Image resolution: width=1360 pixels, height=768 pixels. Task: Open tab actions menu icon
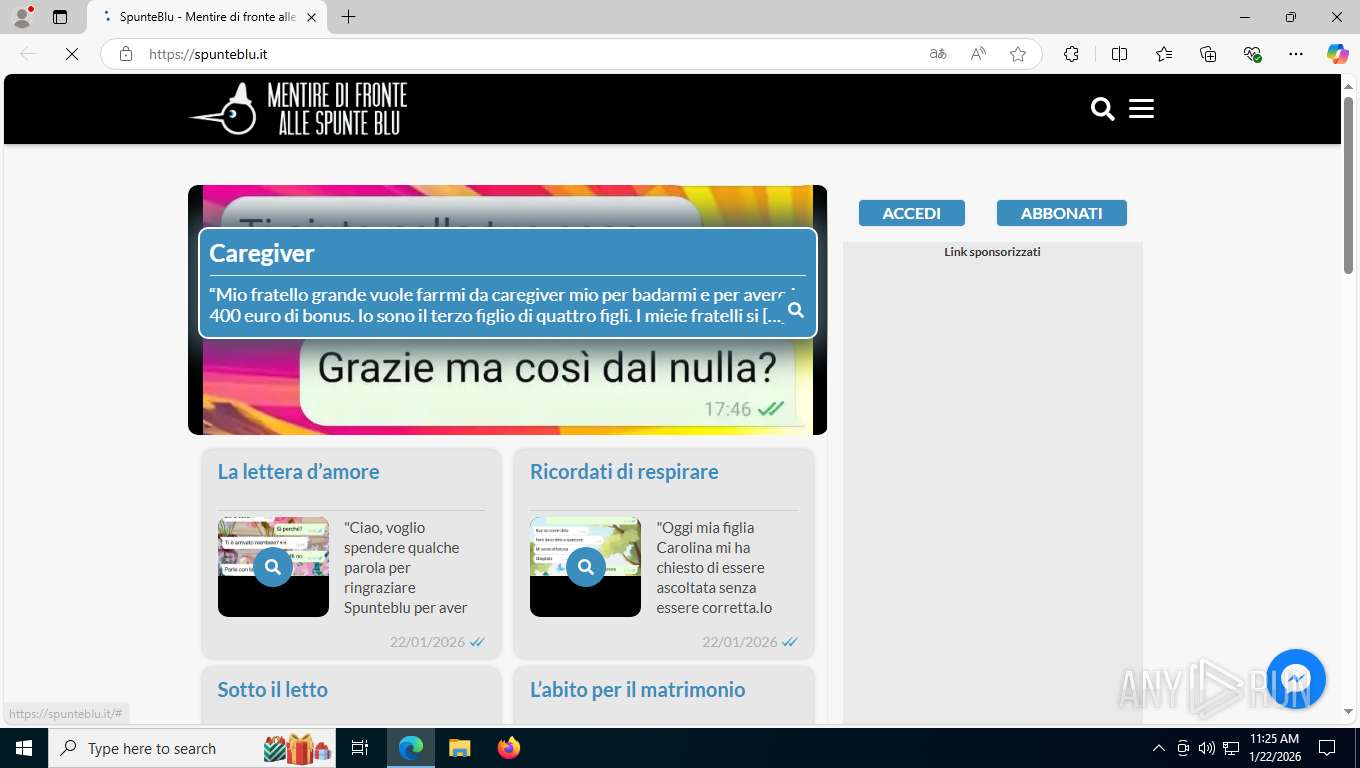click(60, 17)
